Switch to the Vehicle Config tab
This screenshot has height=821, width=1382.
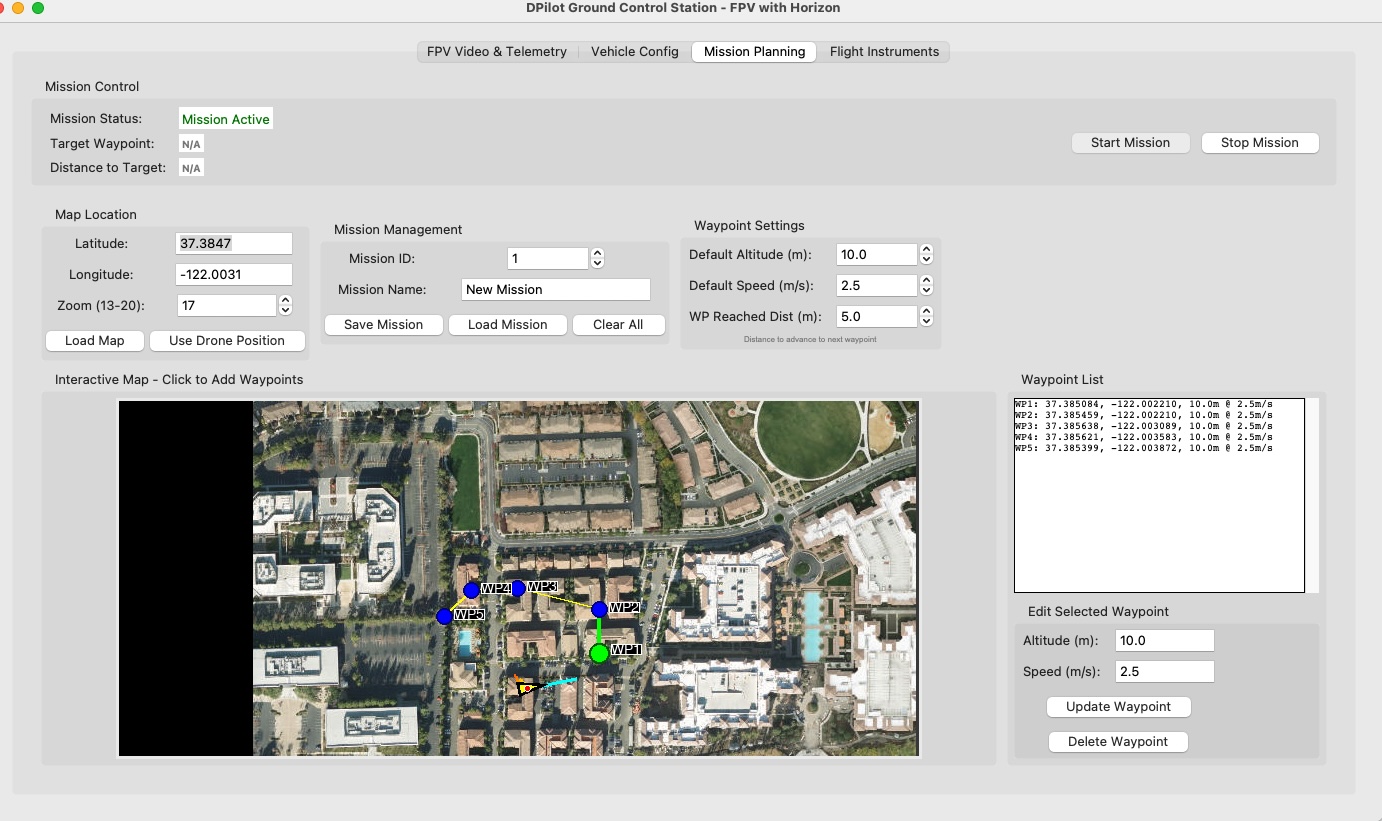click(634, 51)
